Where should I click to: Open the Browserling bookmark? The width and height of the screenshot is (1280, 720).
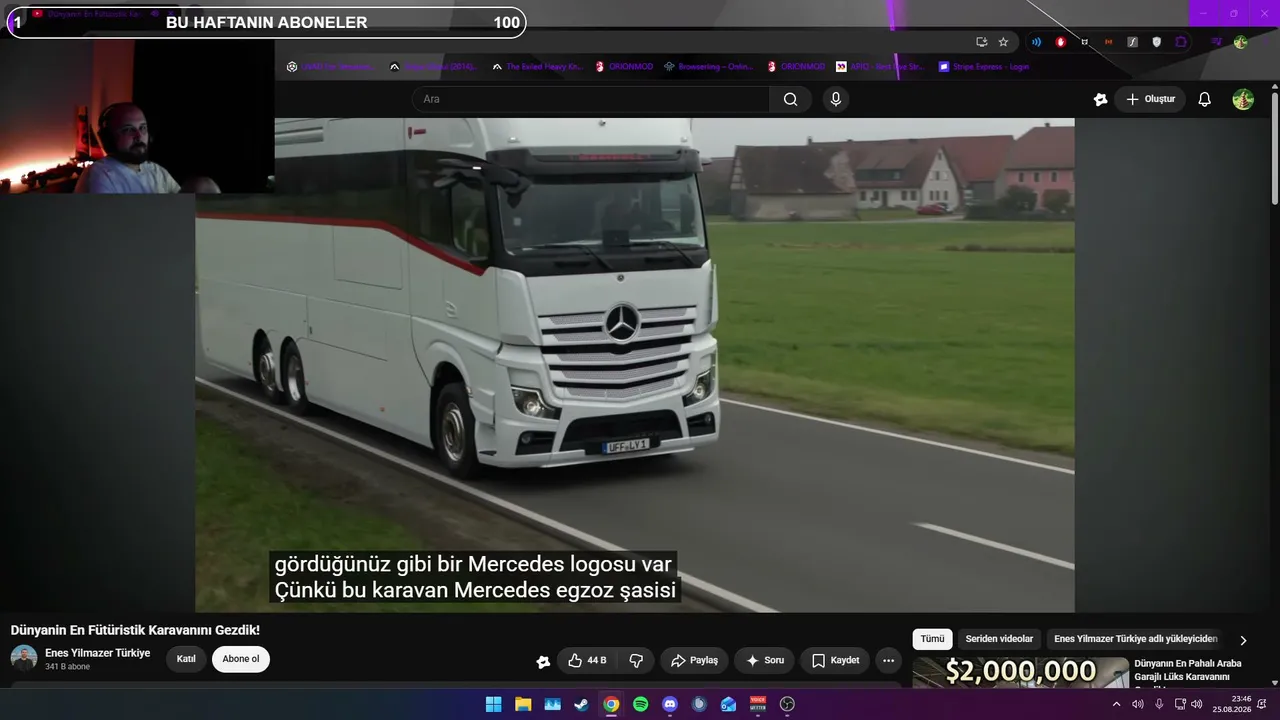pyautogui.click(x=708, y=67)
